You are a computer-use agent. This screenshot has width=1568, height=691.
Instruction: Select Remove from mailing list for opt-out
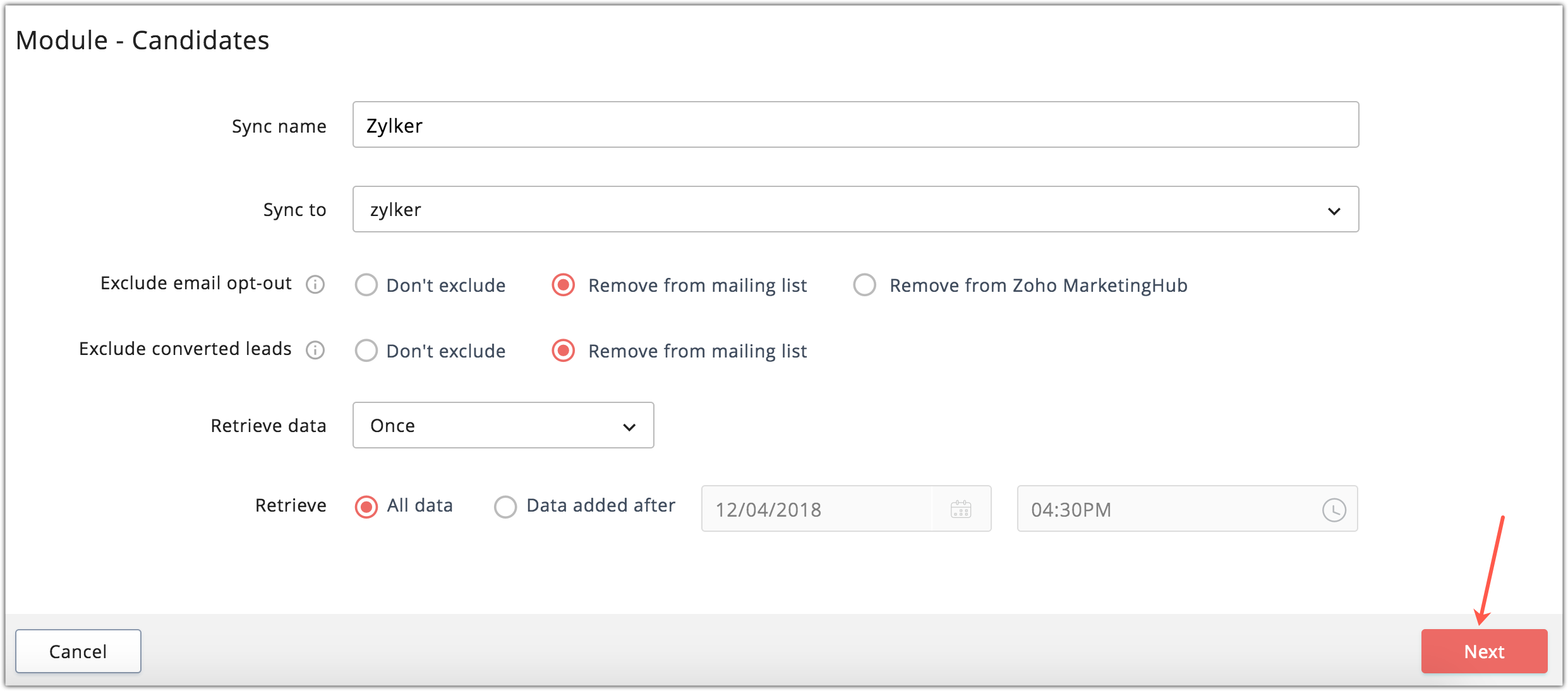coord(564,285)
